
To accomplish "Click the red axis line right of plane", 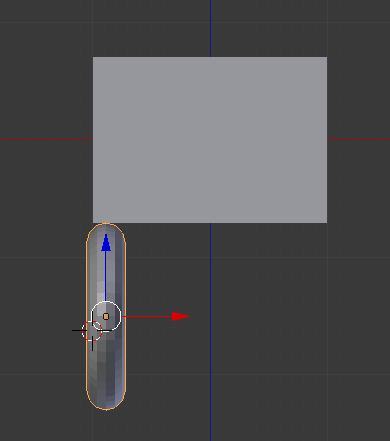I will click(358, 139).
